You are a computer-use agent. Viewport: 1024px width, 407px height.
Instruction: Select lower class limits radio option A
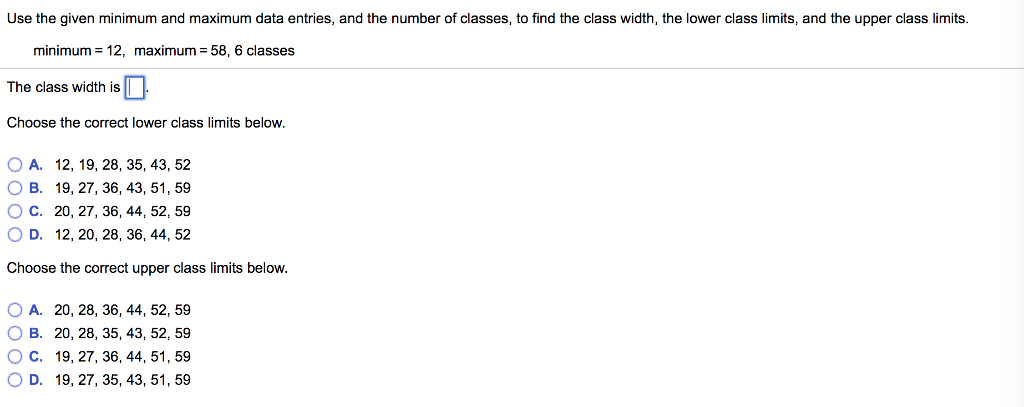coord(16,165)
